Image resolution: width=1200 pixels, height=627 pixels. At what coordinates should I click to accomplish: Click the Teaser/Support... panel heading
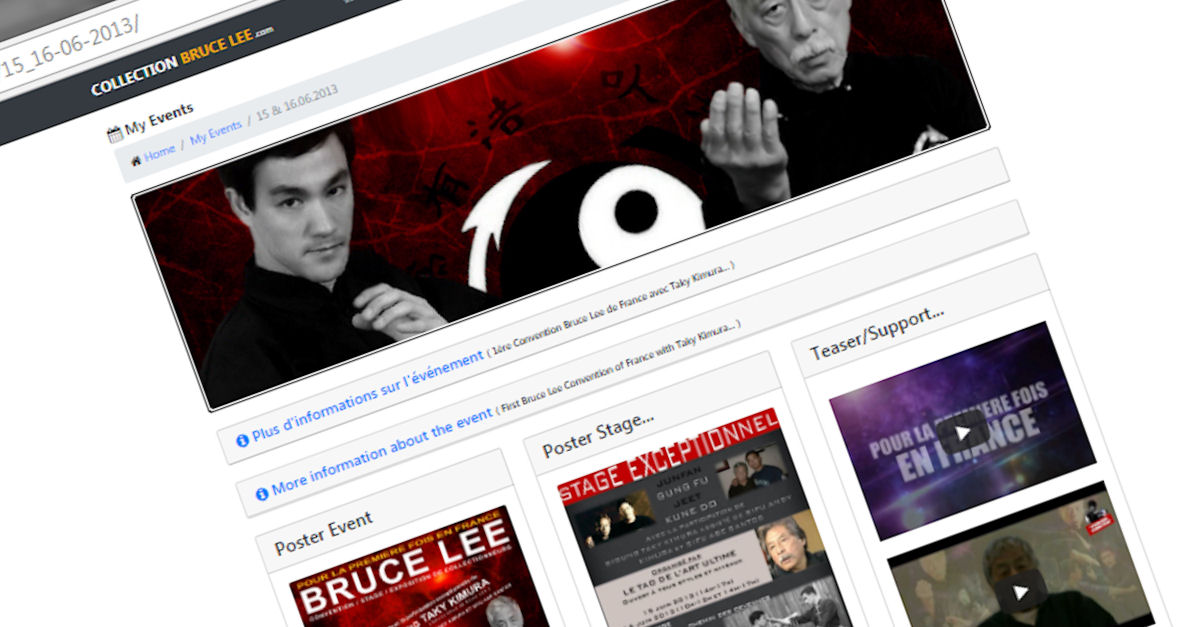coord(876,333)
